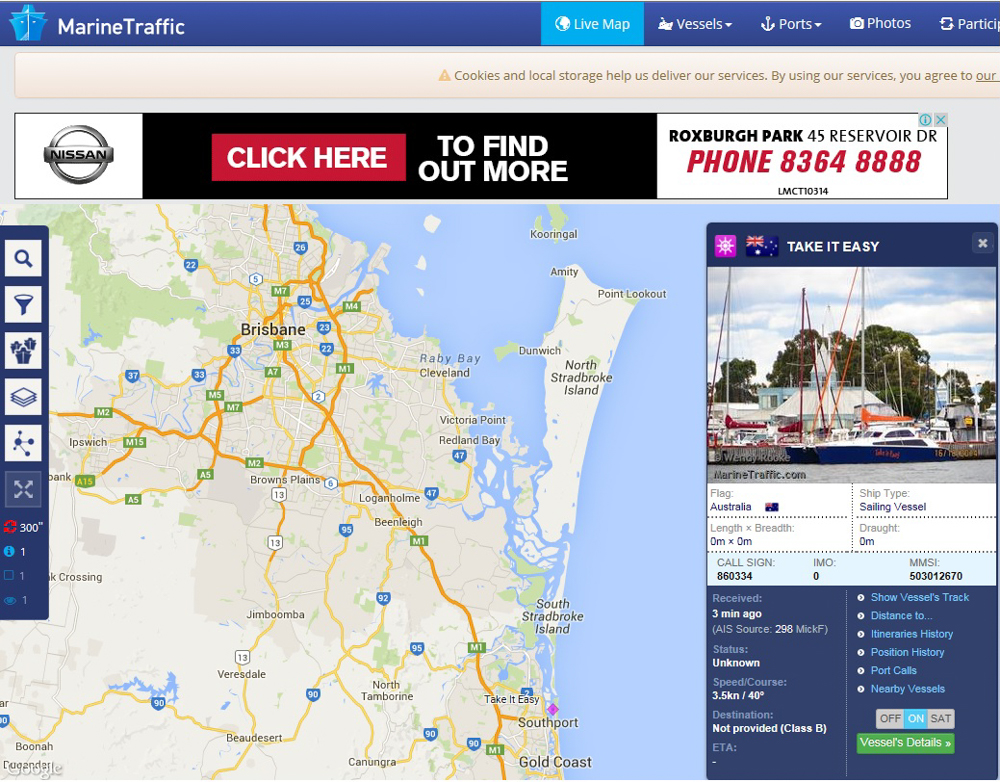This screenshot has height=782, width=1000.
Task: Expand the Vessels dropdown menu
Action: (695, 24)
